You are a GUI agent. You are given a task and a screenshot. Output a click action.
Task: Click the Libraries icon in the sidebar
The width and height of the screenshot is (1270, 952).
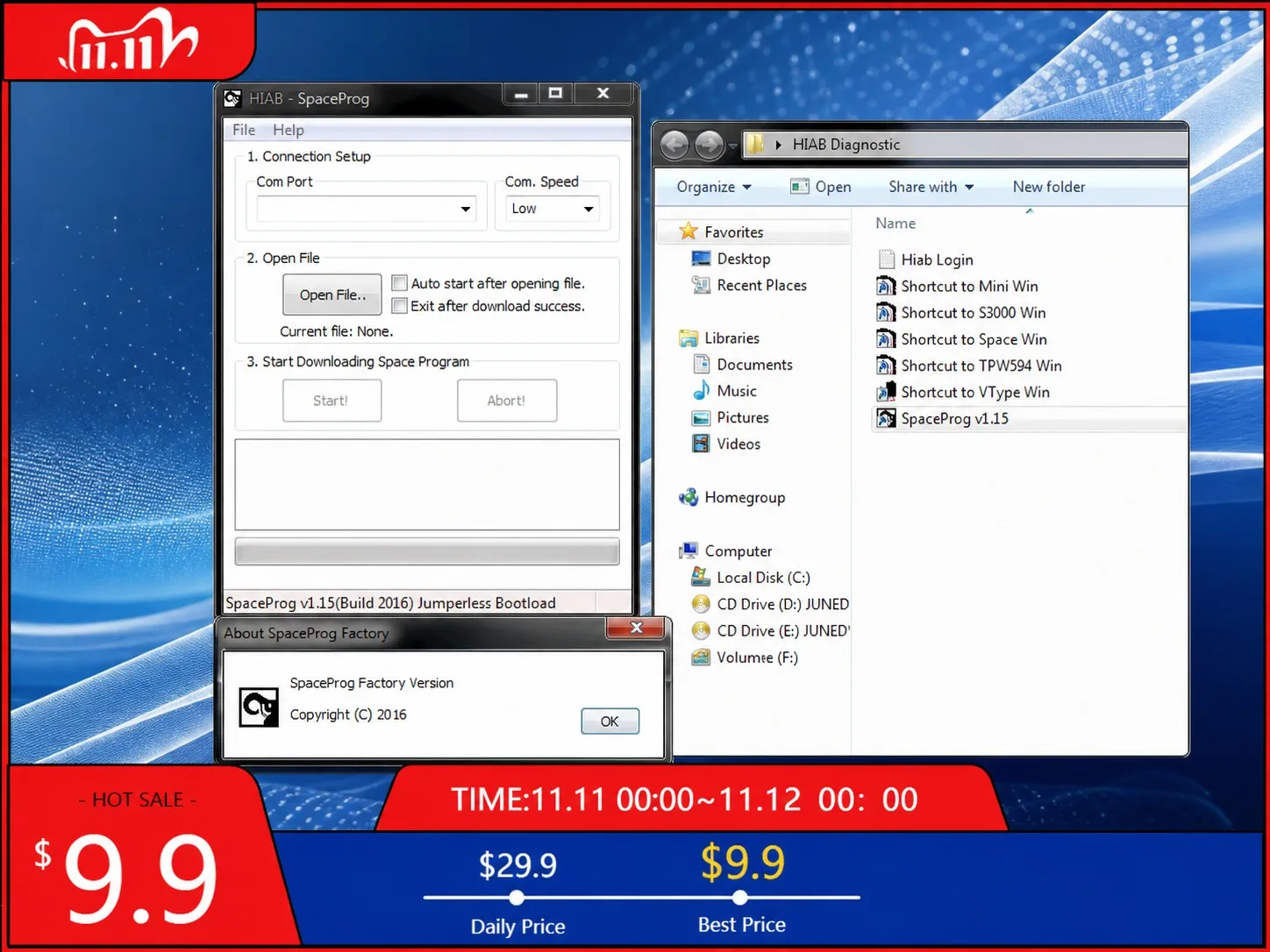[x=689, y=338]
